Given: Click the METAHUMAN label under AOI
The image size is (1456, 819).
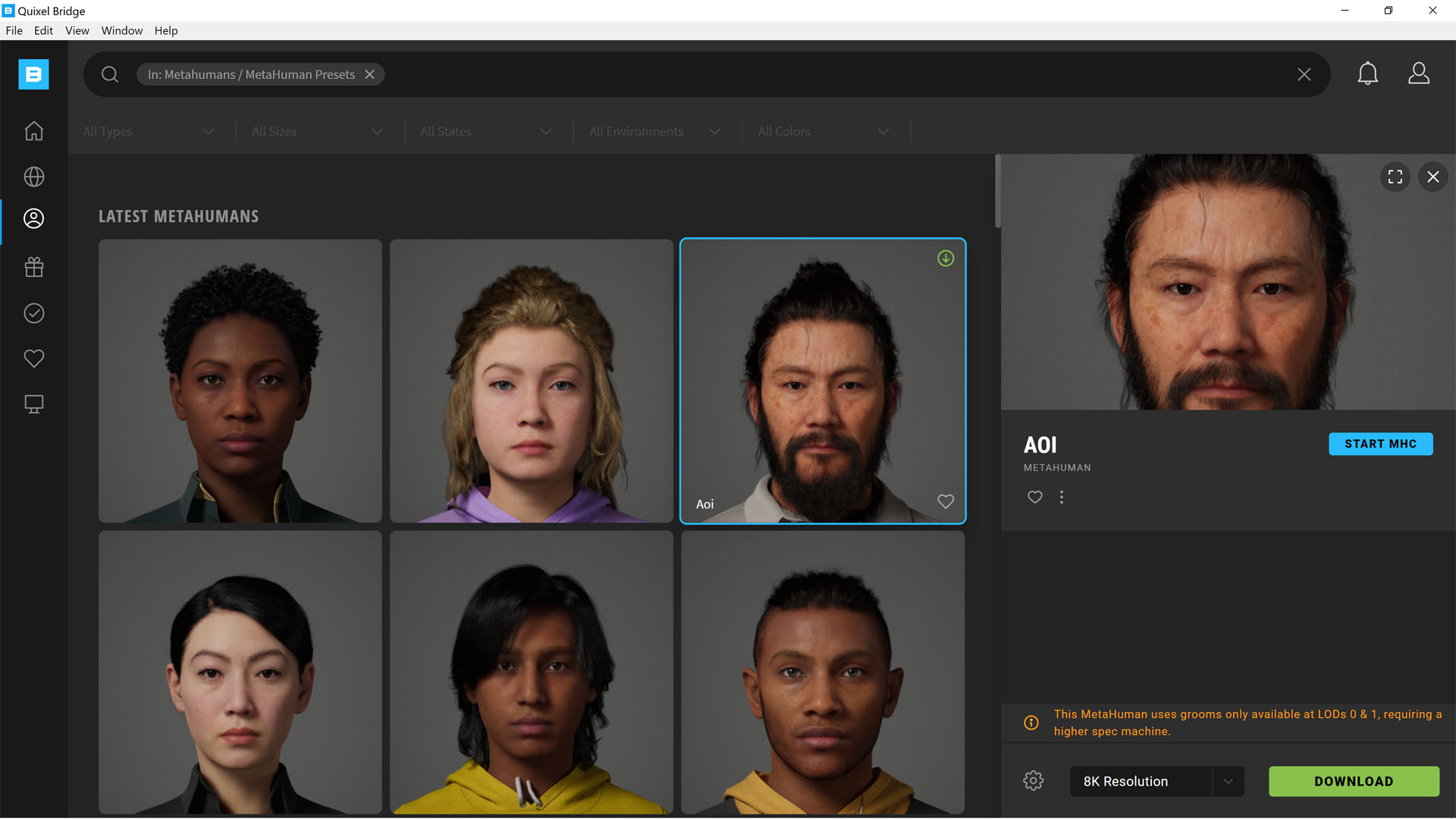Looking at the screenshot, I should (x=1057, y=468).
